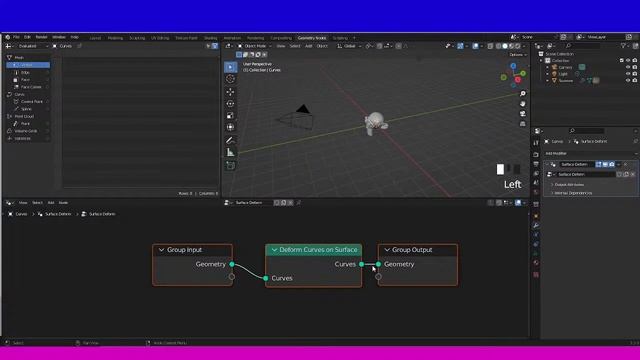
Task: Toggle Suzanne visibility eye in outliner
Action: 628,80
